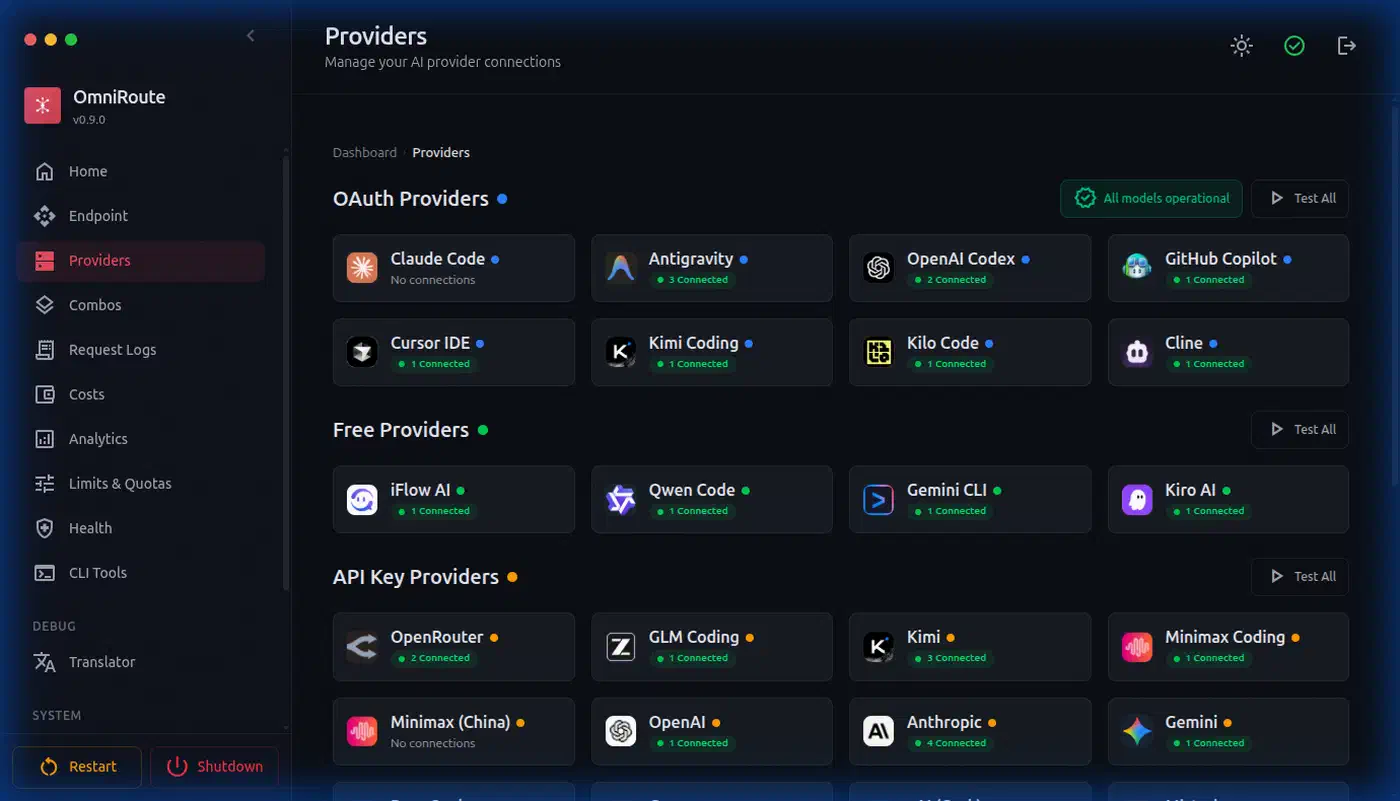The width and height of the screenshot is (1400, 801).
Task: Click the Gemini API key provider icon
Action: pos(1137,731)
